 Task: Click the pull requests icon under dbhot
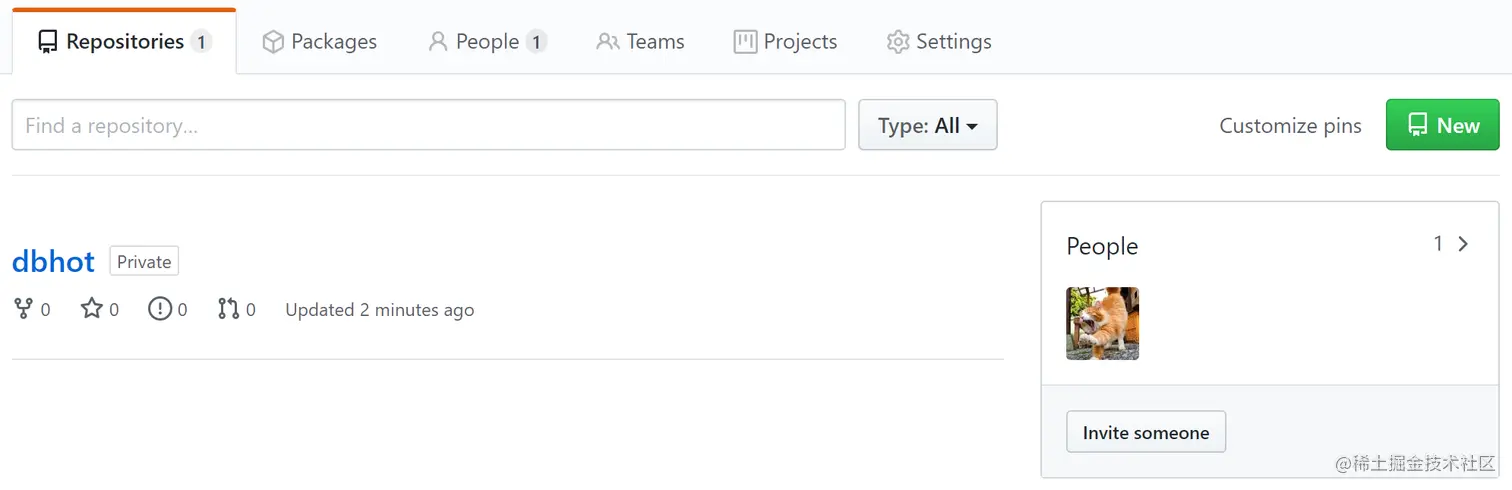228,309
